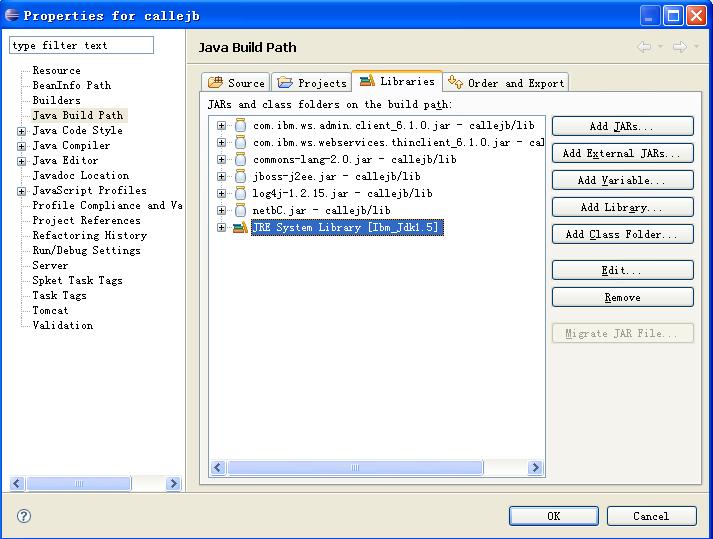This screenshot has height=539, width=713.
Task: Select Spket Task Tags tree item
Action: tap(77, 281)
